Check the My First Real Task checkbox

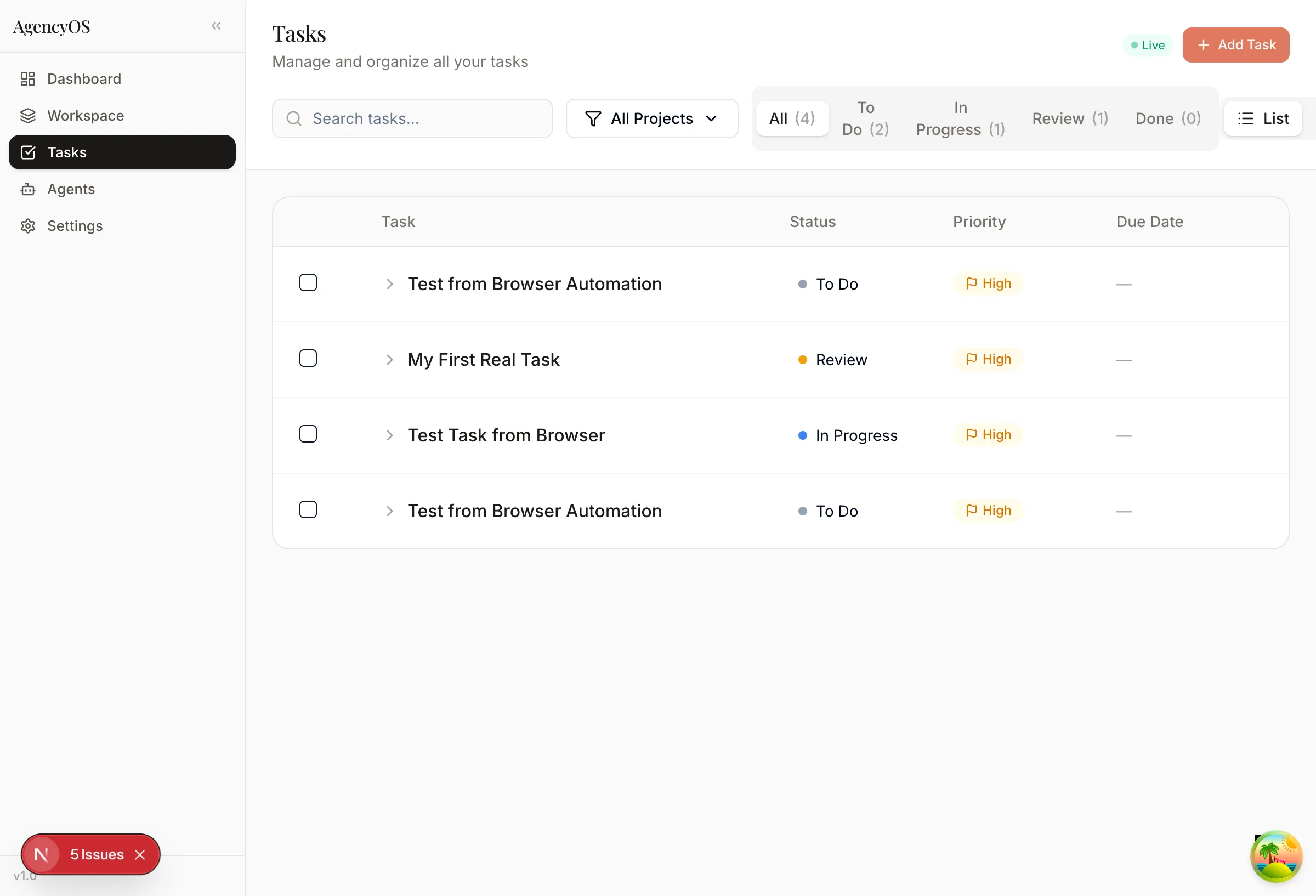tap(308, 358)
